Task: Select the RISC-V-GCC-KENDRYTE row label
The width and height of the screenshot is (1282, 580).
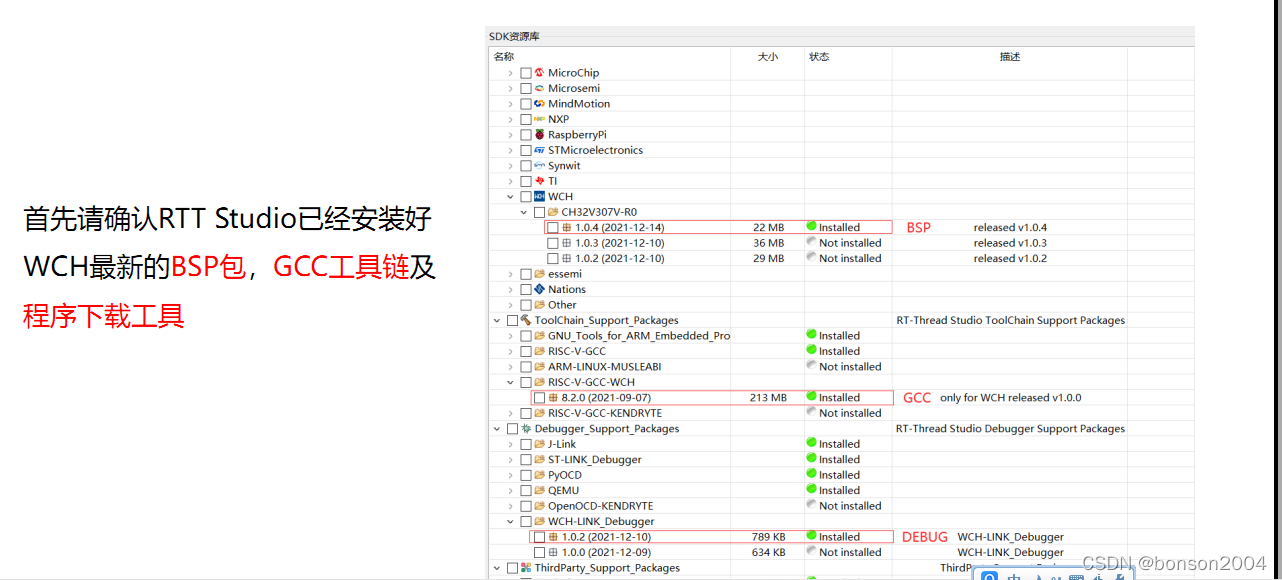Action: [x=605, y=413]
